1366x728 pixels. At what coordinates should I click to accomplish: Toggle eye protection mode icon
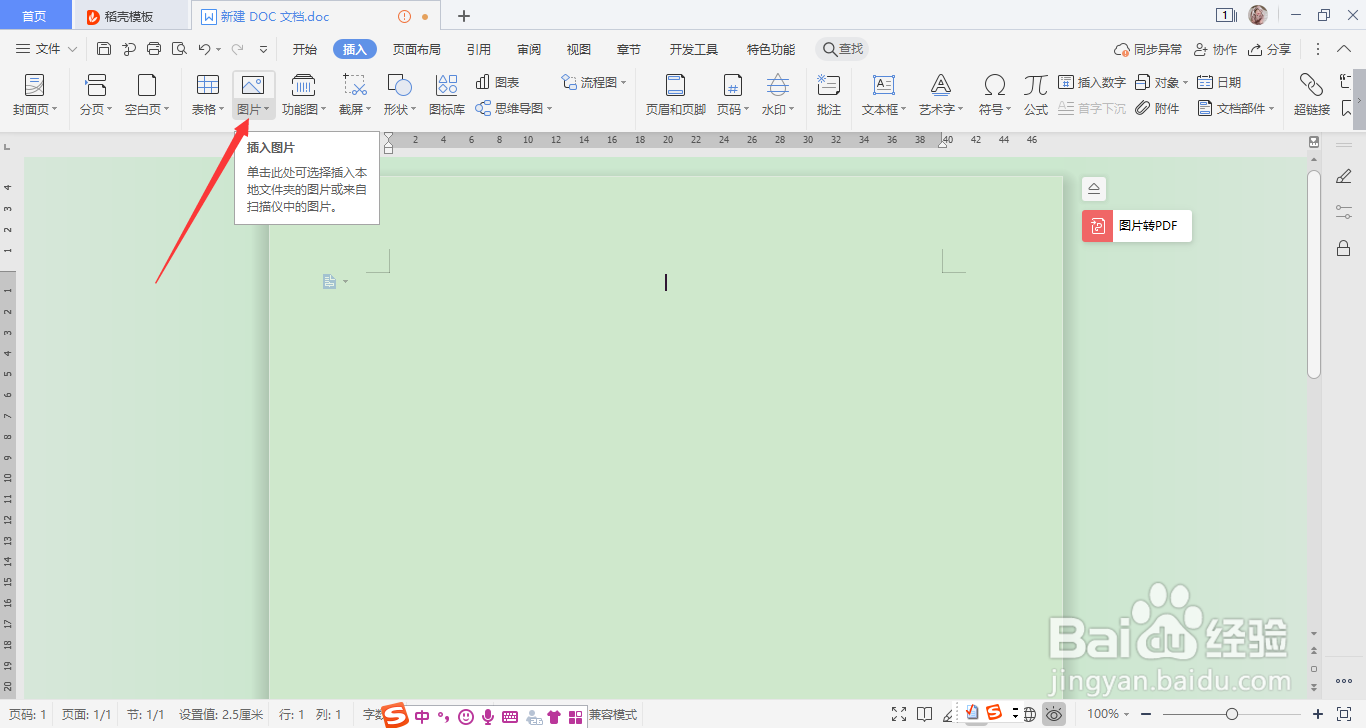[x=1054, y=714]
